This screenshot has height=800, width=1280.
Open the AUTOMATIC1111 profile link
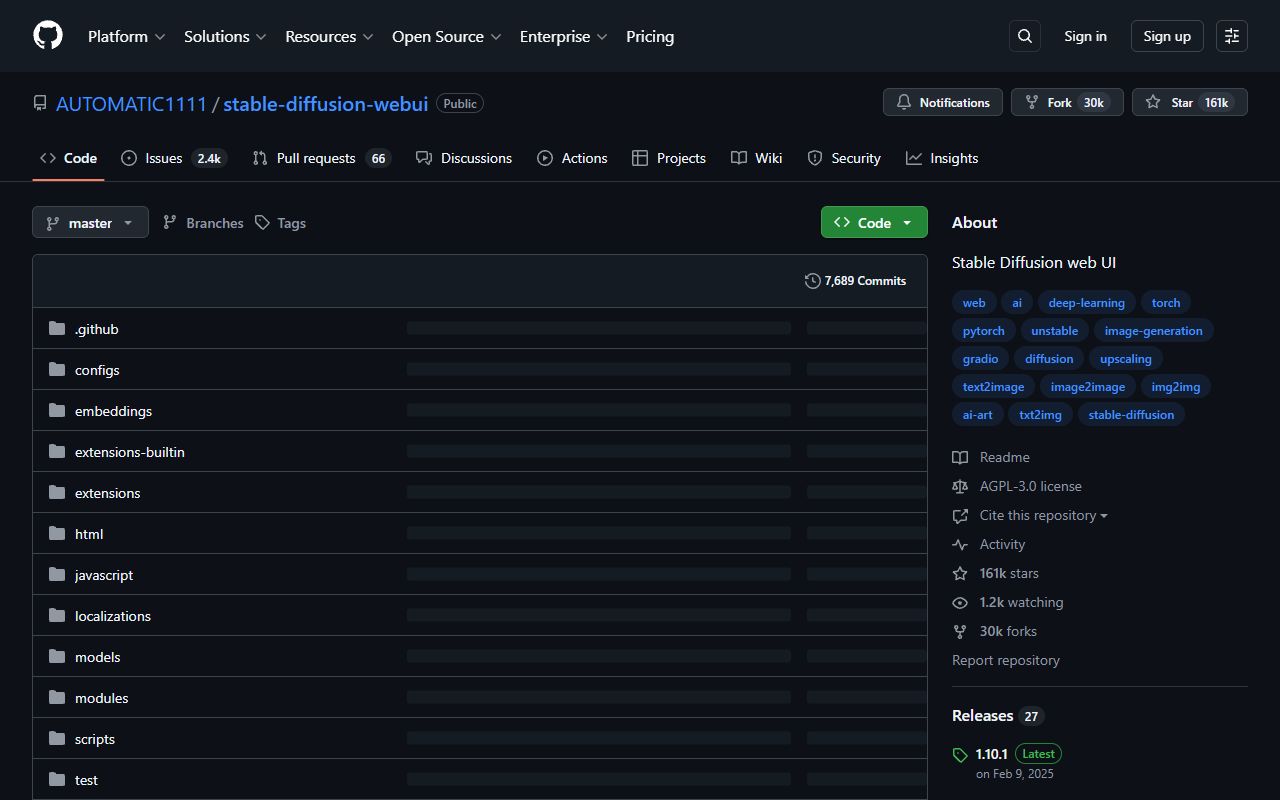[131, 103]
